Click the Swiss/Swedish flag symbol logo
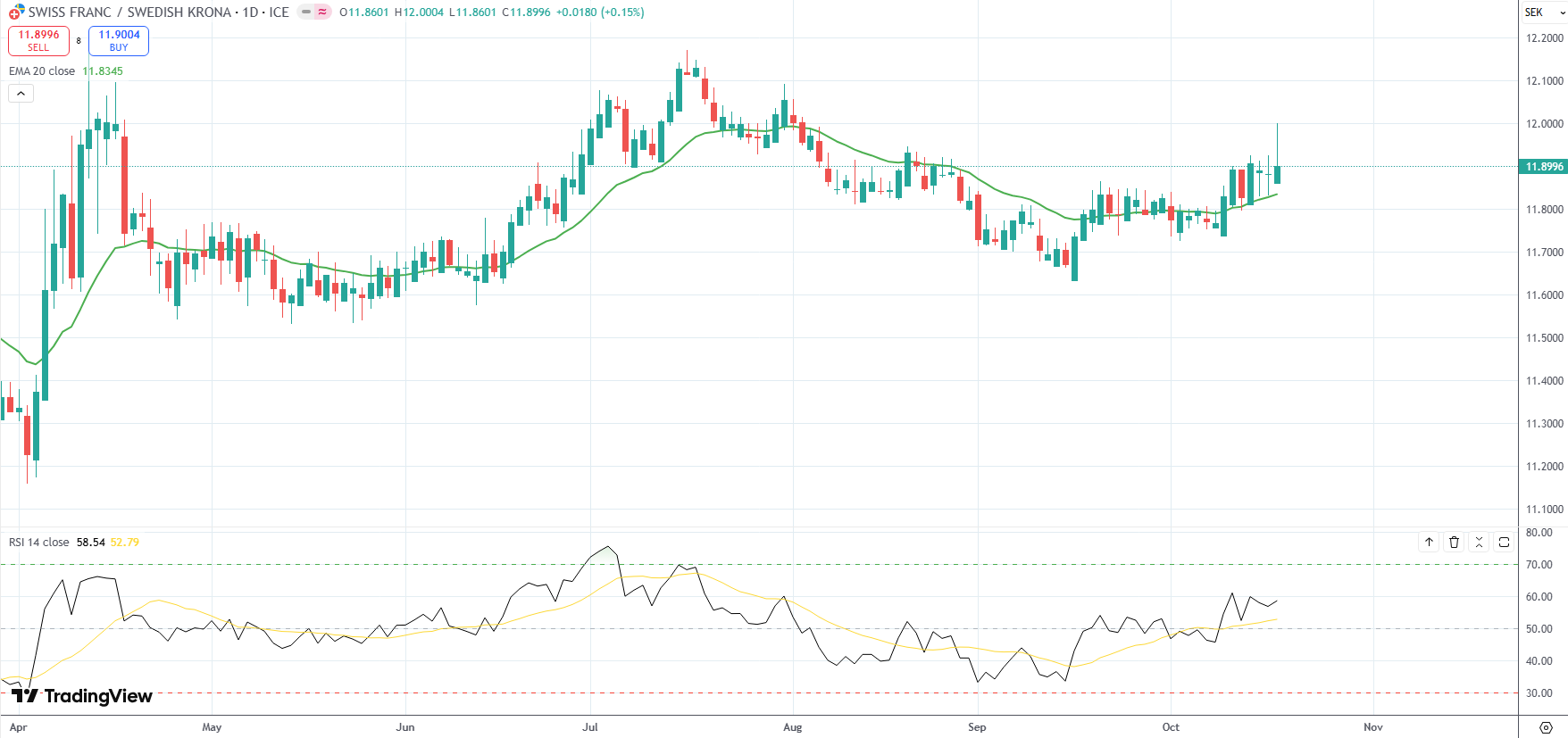 point(16,12)
